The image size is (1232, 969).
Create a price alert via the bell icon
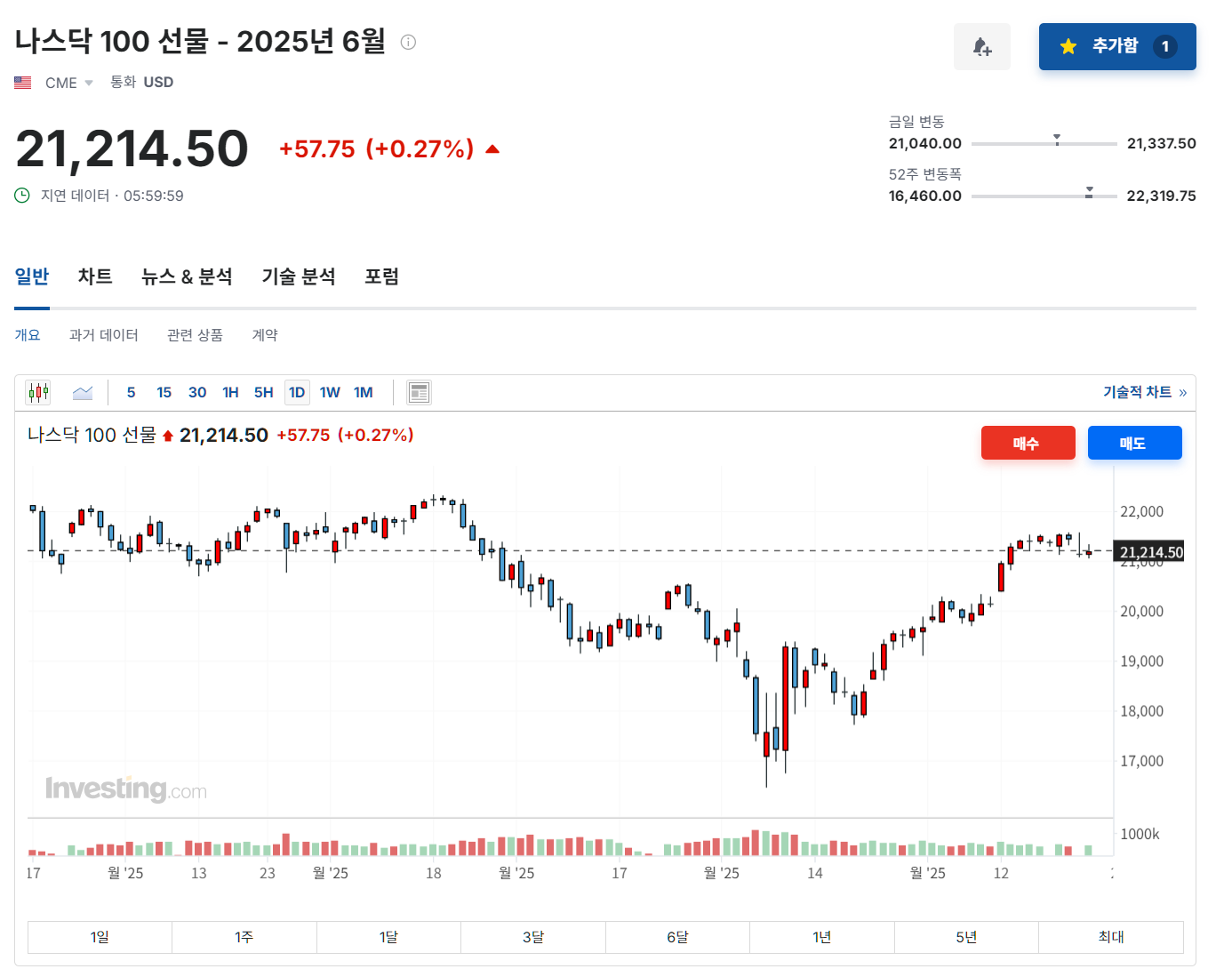(x=982, y=46)
